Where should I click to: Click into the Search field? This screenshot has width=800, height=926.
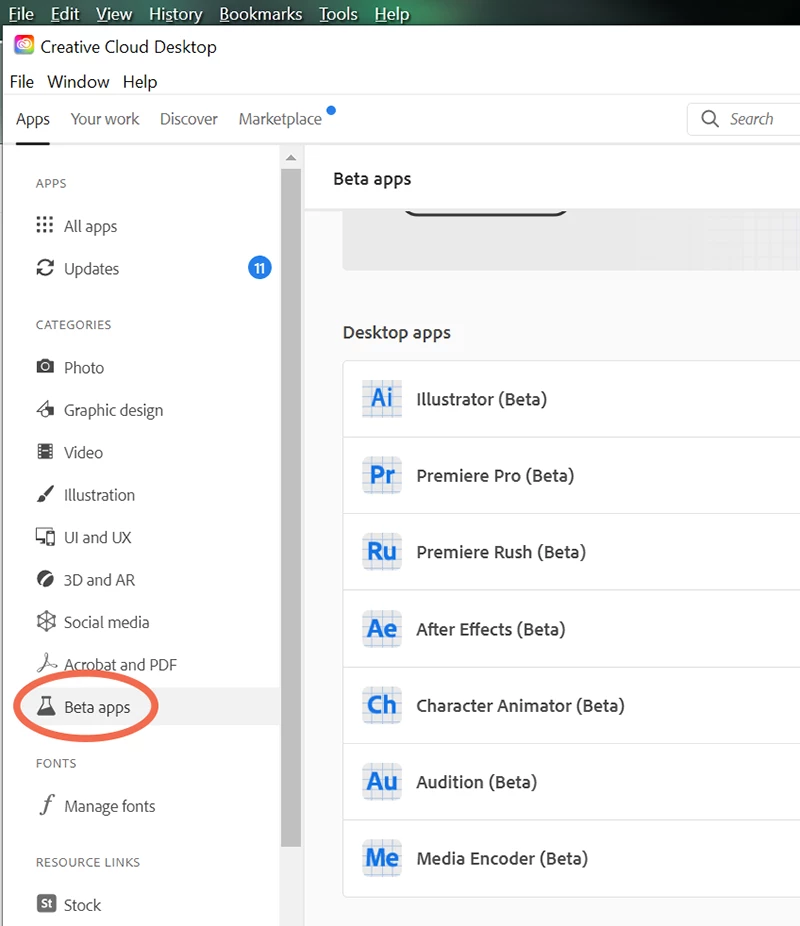pos(744,119)
